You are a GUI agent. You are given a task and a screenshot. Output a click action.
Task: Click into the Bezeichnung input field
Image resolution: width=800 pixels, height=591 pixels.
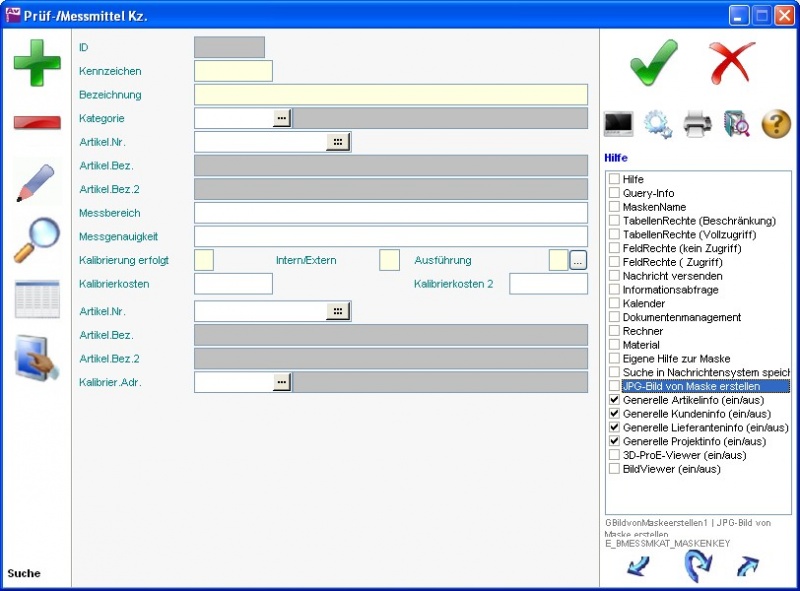point(390,95)
